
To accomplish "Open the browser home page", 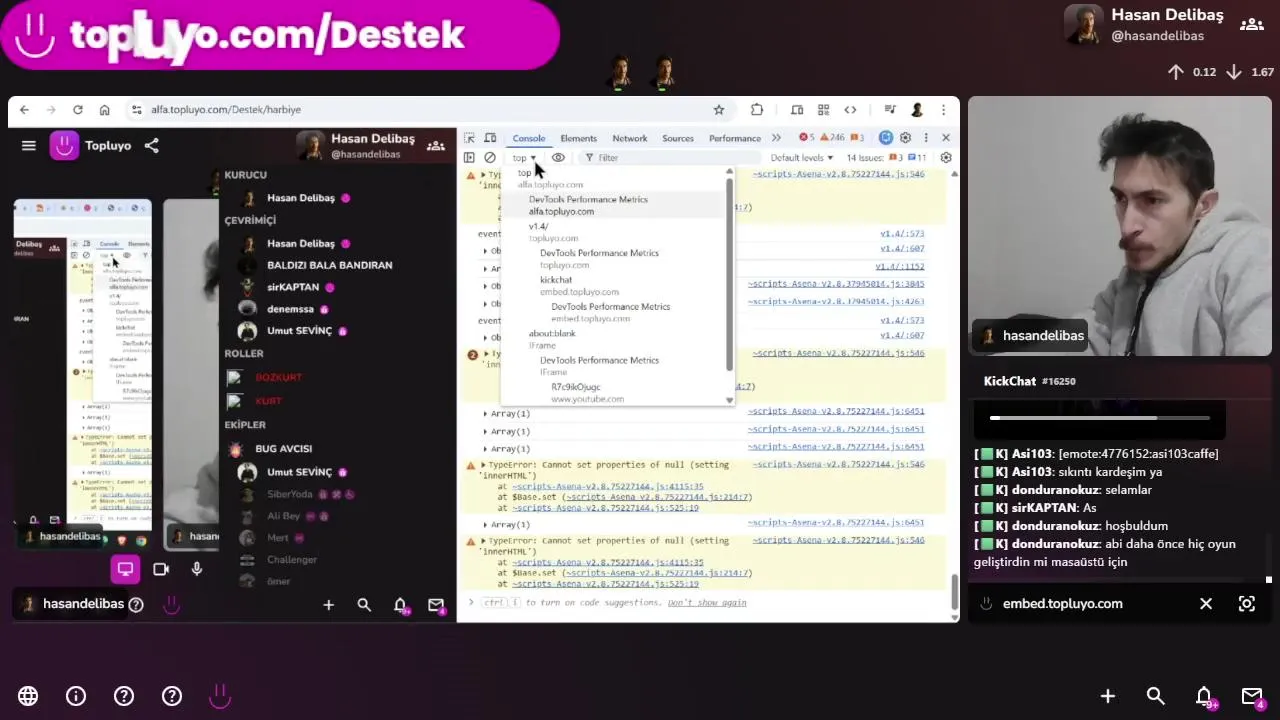I will pyautogui.click(x=104, y=110).
